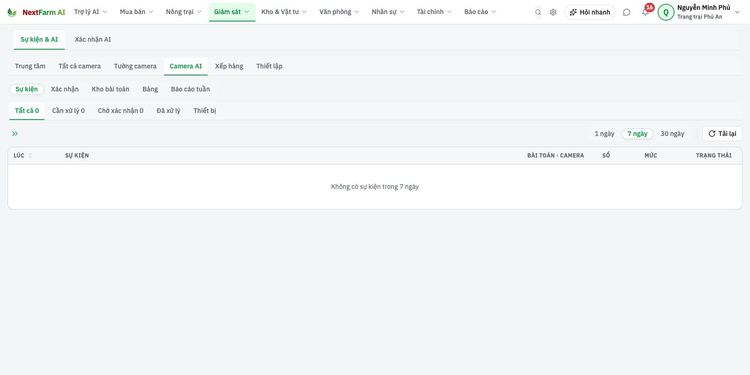Click the Không có sự kiện message
This screenshot has height=375, width=750.
(x=375, y=187)
